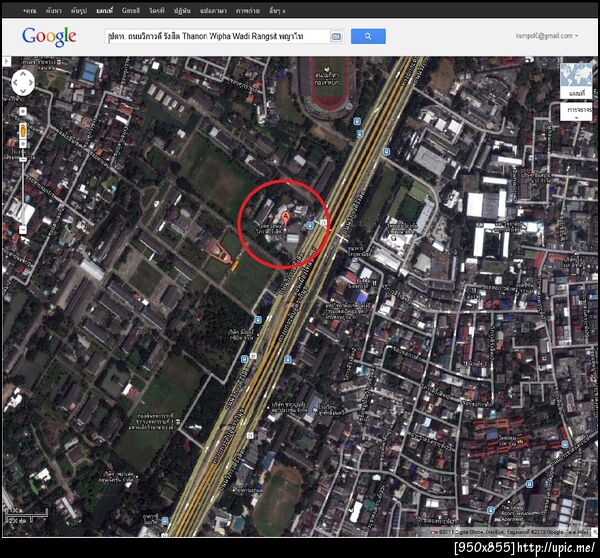Pan the map right with the arrow
Viewport: 600px width, 558px height.
click(31, 82)
